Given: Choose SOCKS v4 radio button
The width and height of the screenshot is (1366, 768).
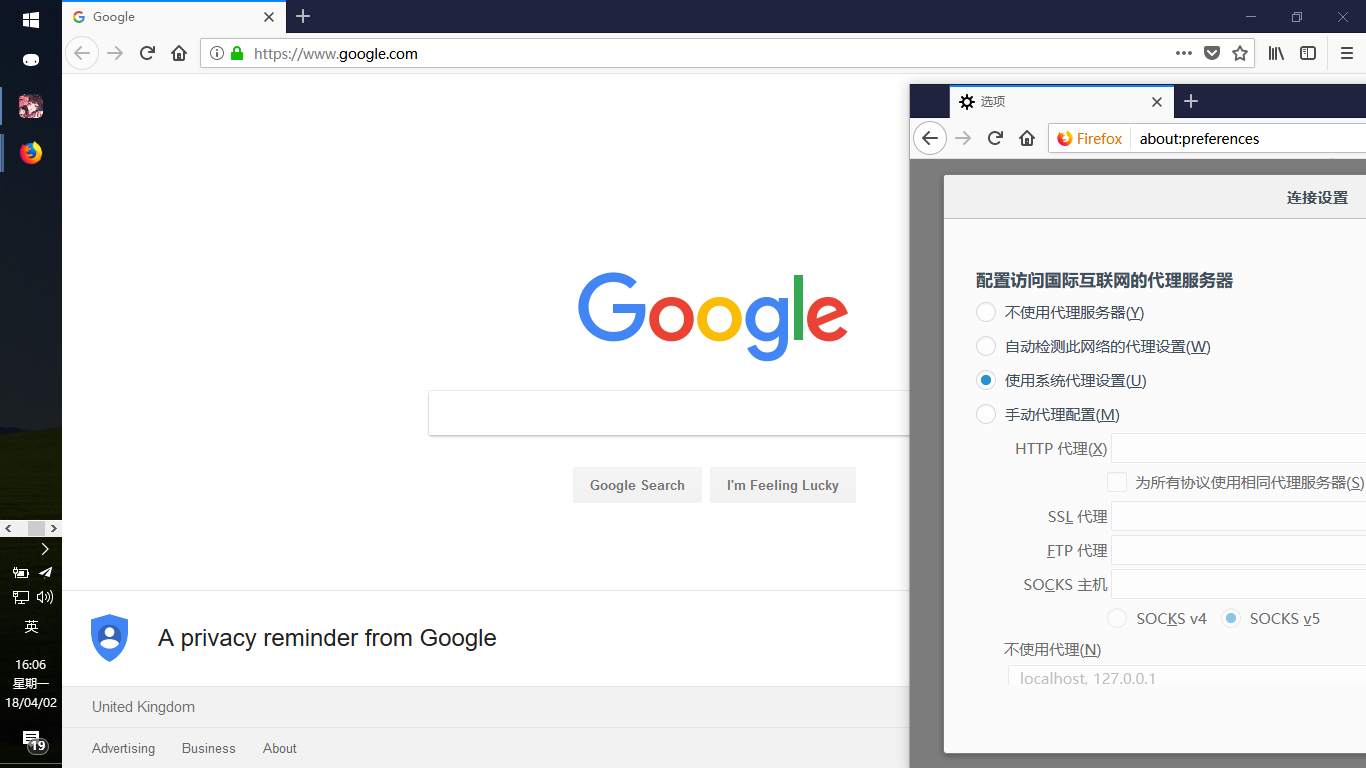Looking at the screenshot, I should point(1118,618).
